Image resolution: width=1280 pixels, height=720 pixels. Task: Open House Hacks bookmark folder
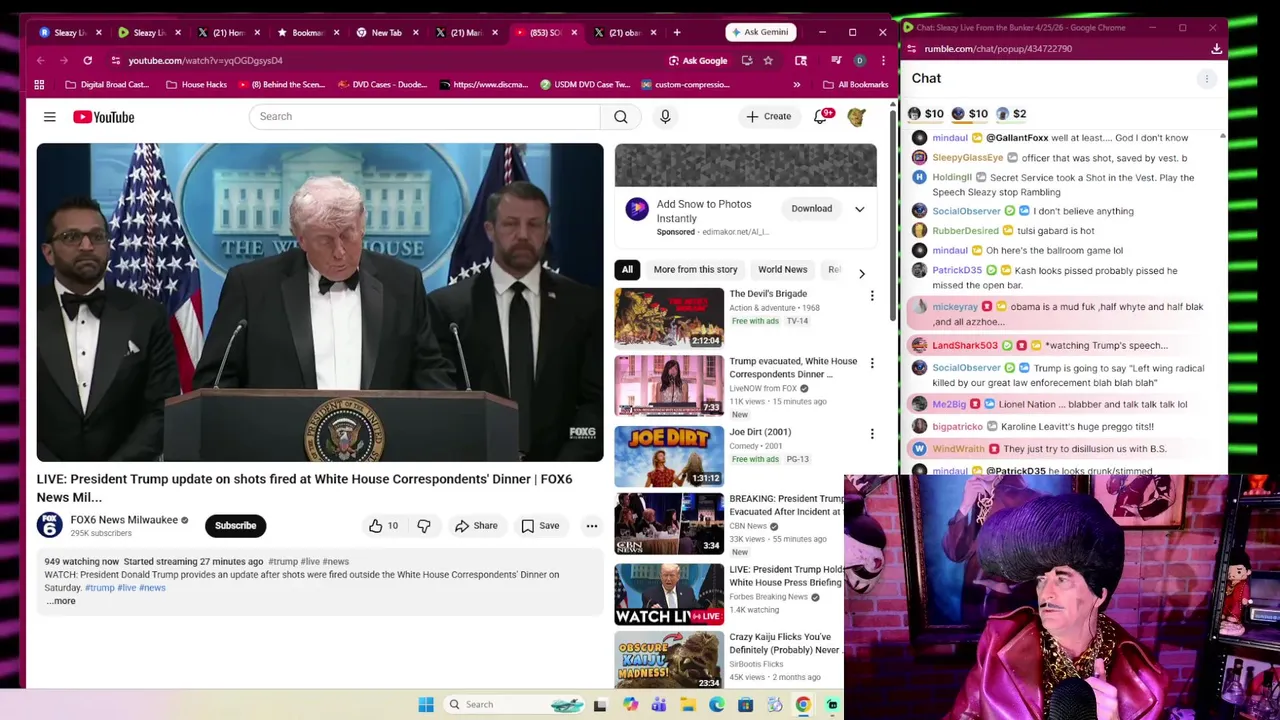pos(196,85)
